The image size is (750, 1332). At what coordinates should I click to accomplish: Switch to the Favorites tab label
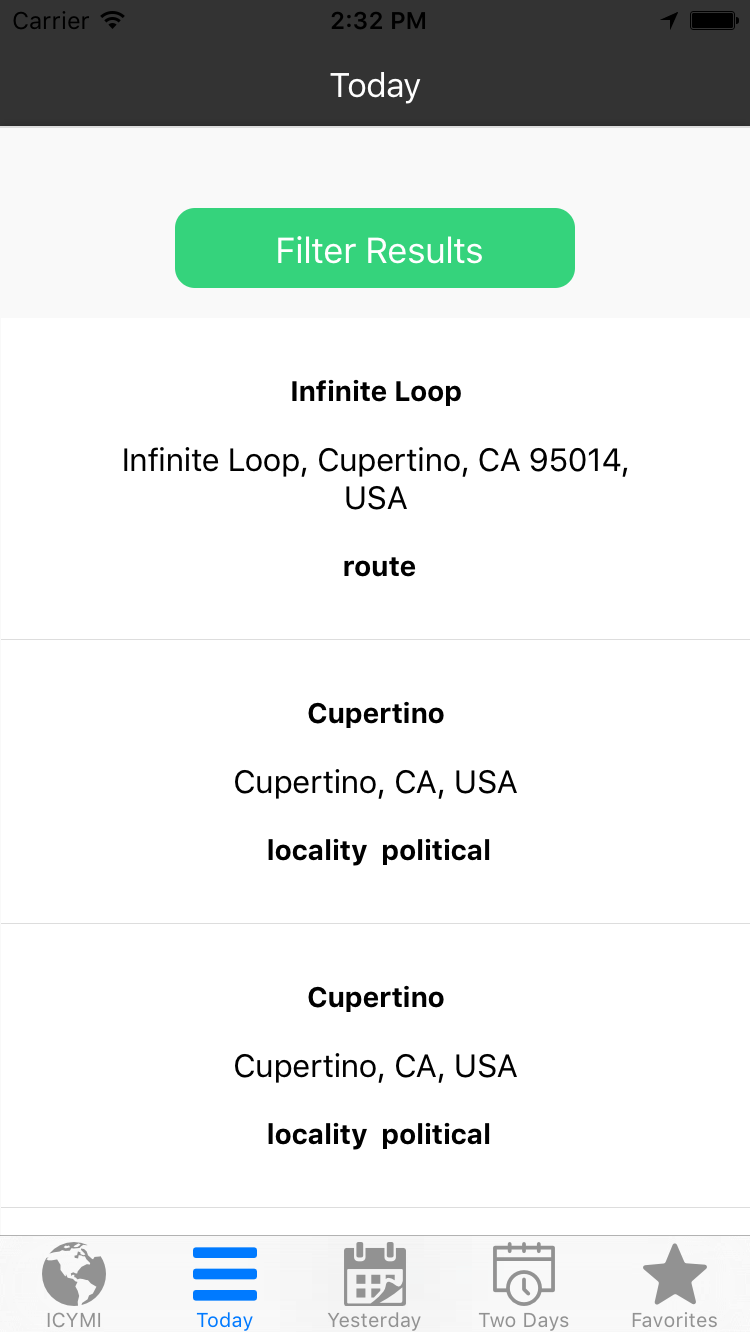coord(675,1320)
